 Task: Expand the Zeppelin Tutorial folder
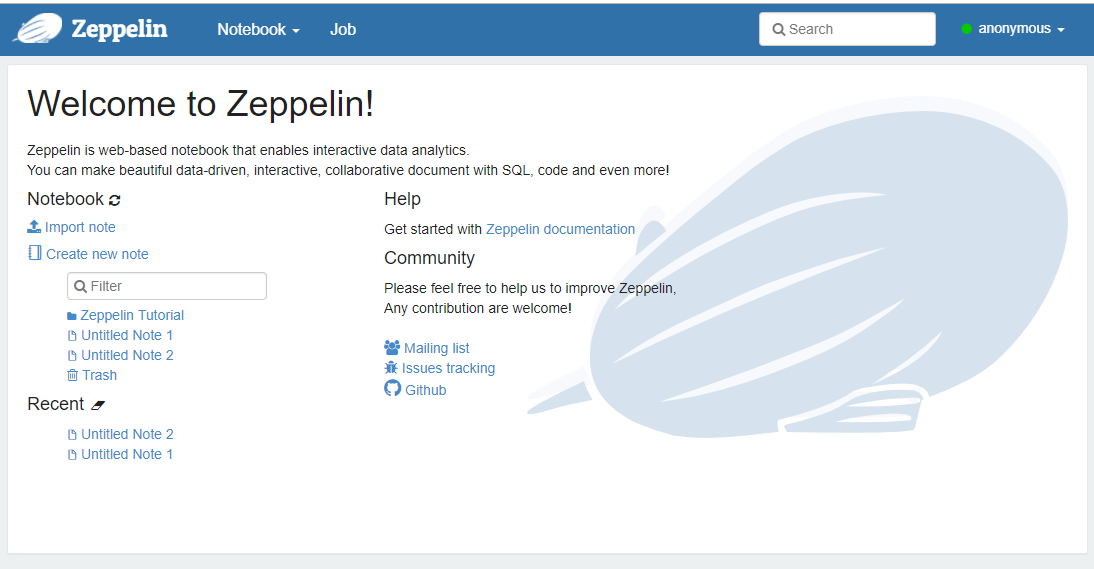click(x=132, y=315)
